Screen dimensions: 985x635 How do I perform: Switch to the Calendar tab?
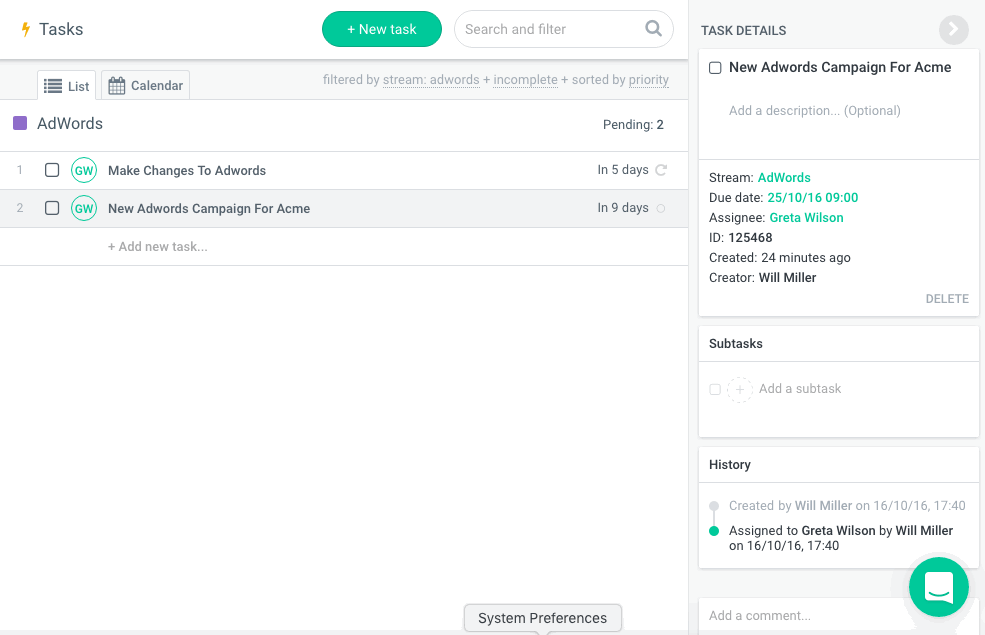(x=146, y=86)
